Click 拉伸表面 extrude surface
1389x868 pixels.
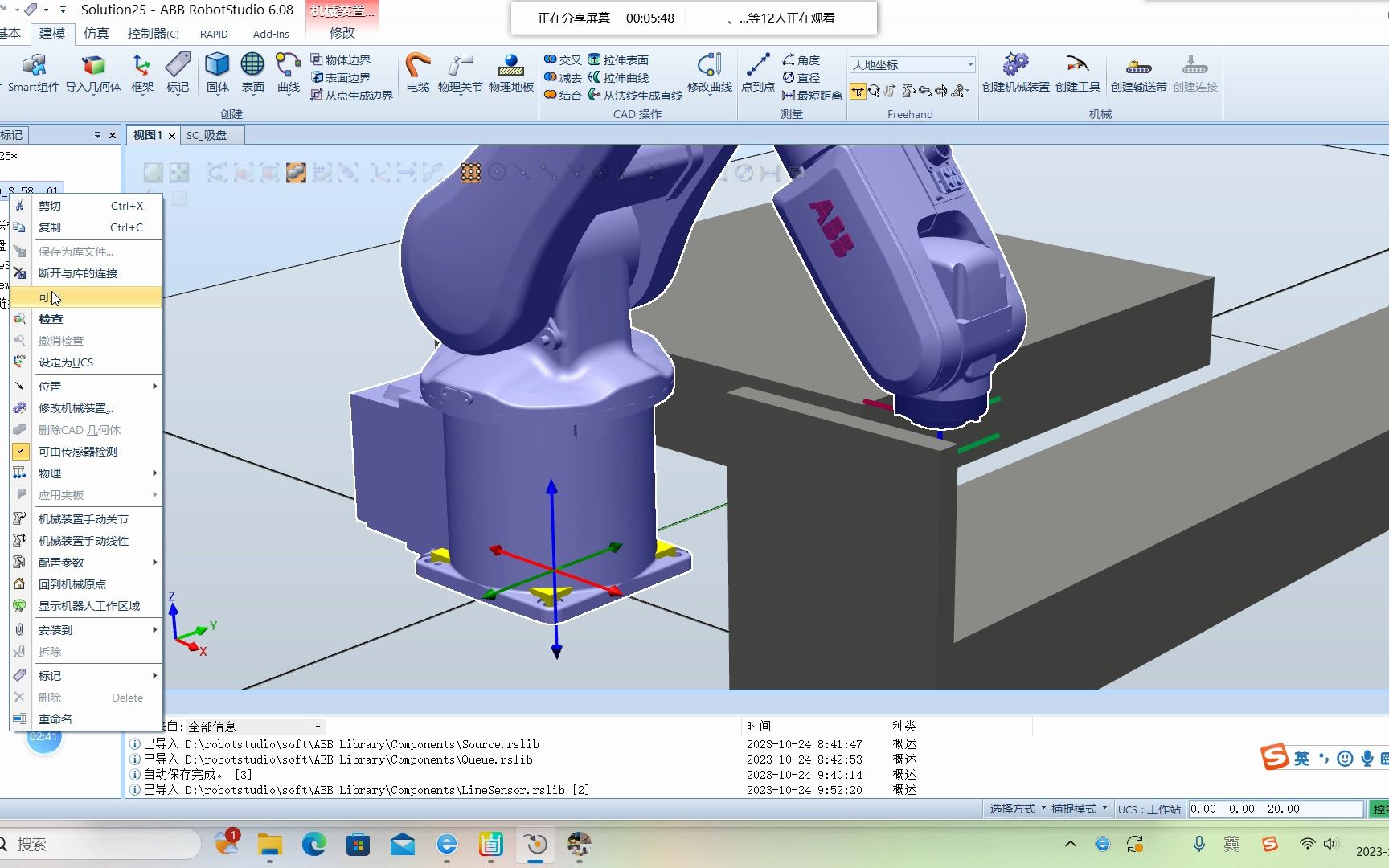click(x=618, y=60)
